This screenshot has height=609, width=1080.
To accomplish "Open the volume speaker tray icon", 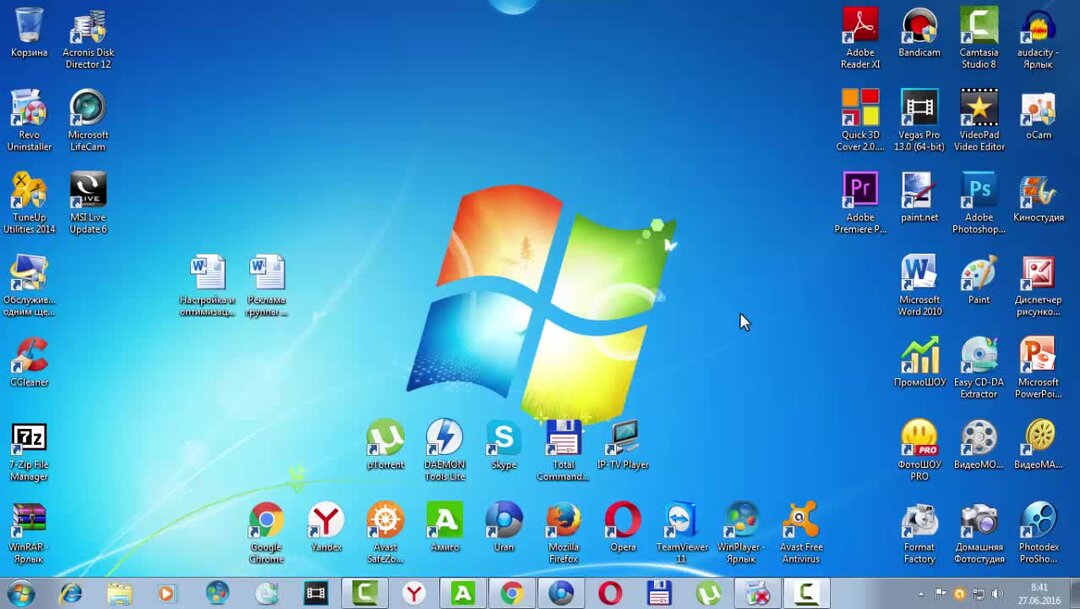I will (997, 593).
